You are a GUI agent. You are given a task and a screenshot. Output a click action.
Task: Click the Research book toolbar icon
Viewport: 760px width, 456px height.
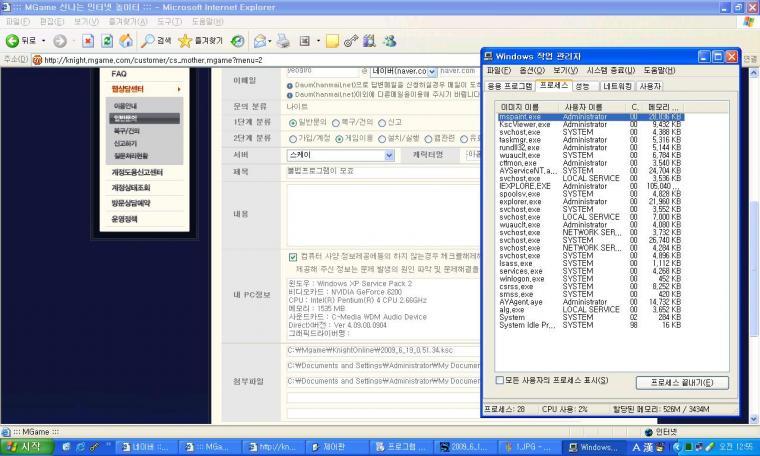[x=369, y=41]
